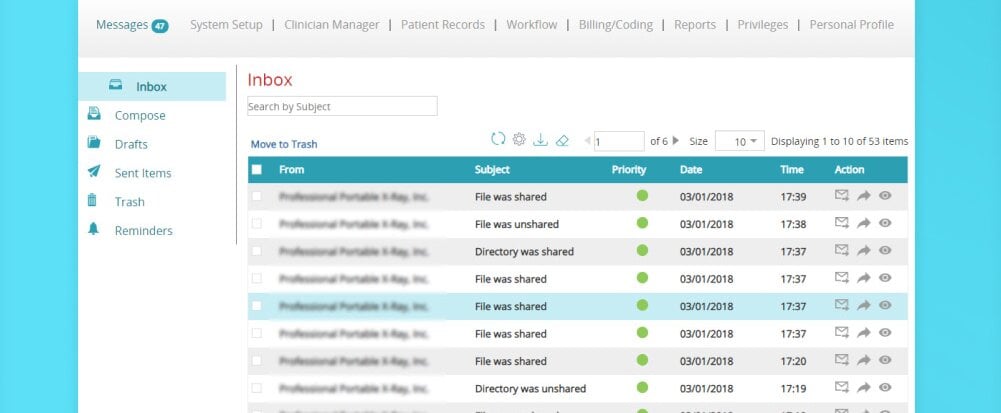1001x413 pixels.
Task: Click reply envelope icon on 17:39 message
Action: click(x=842, y=196)
